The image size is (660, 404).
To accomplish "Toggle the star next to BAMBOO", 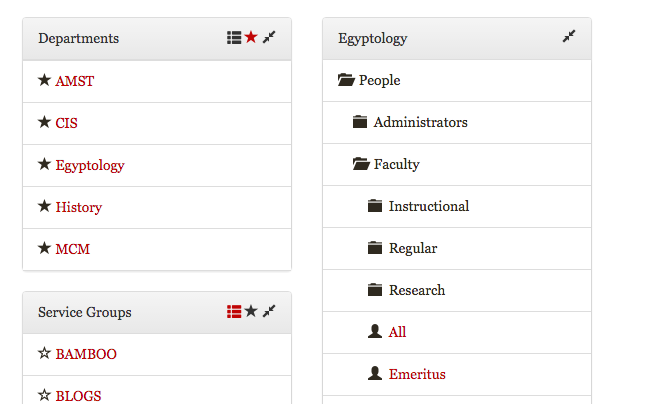I will tap(44, 353).
